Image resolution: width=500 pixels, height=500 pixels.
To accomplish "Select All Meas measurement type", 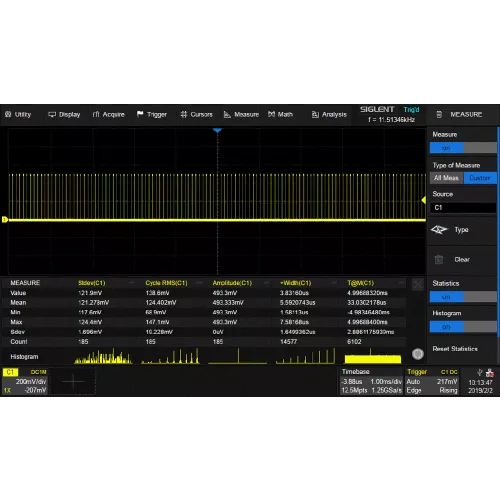I will 447,178.
